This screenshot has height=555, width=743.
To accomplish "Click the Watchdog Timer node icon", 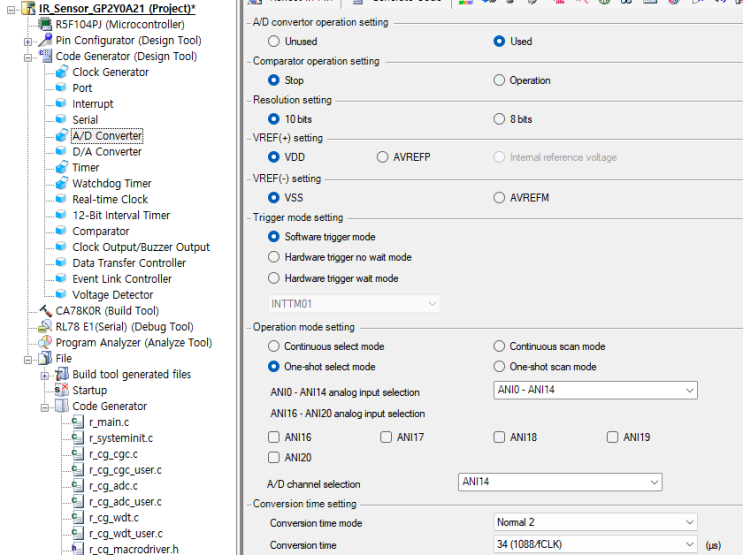I will tap(62, 183).
